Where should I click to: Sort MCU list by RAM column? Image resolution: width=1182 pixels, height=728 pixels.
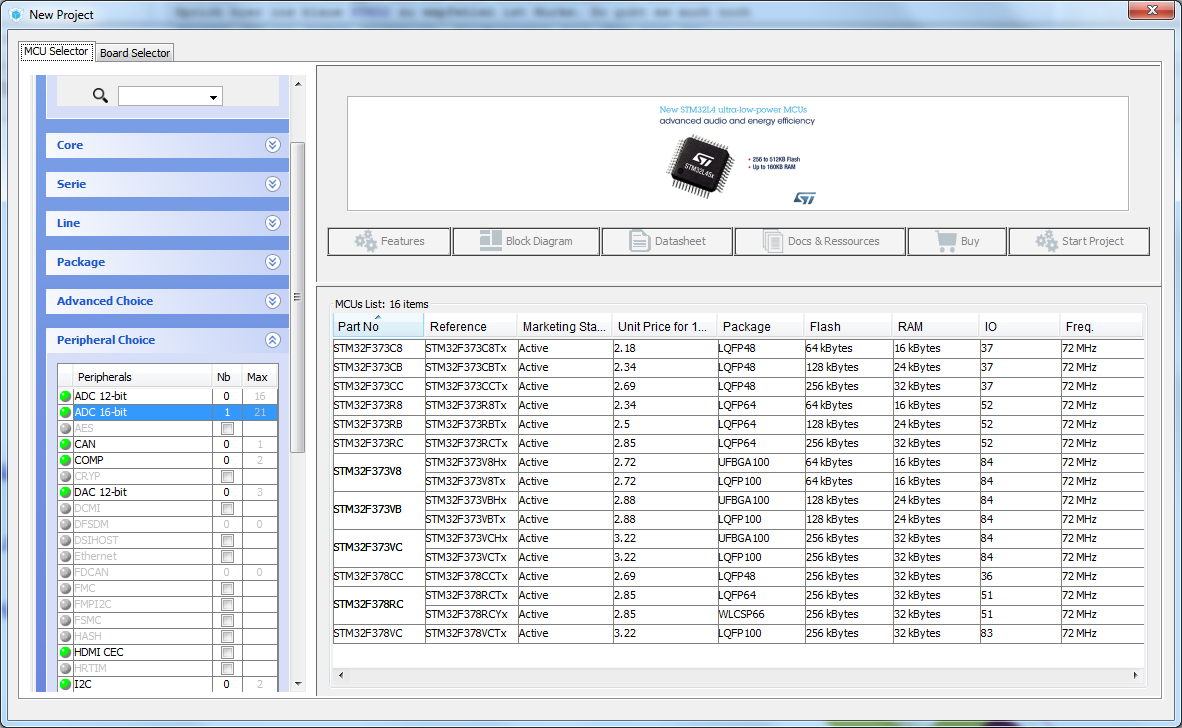pyautogui.click(x=935, y=326)
